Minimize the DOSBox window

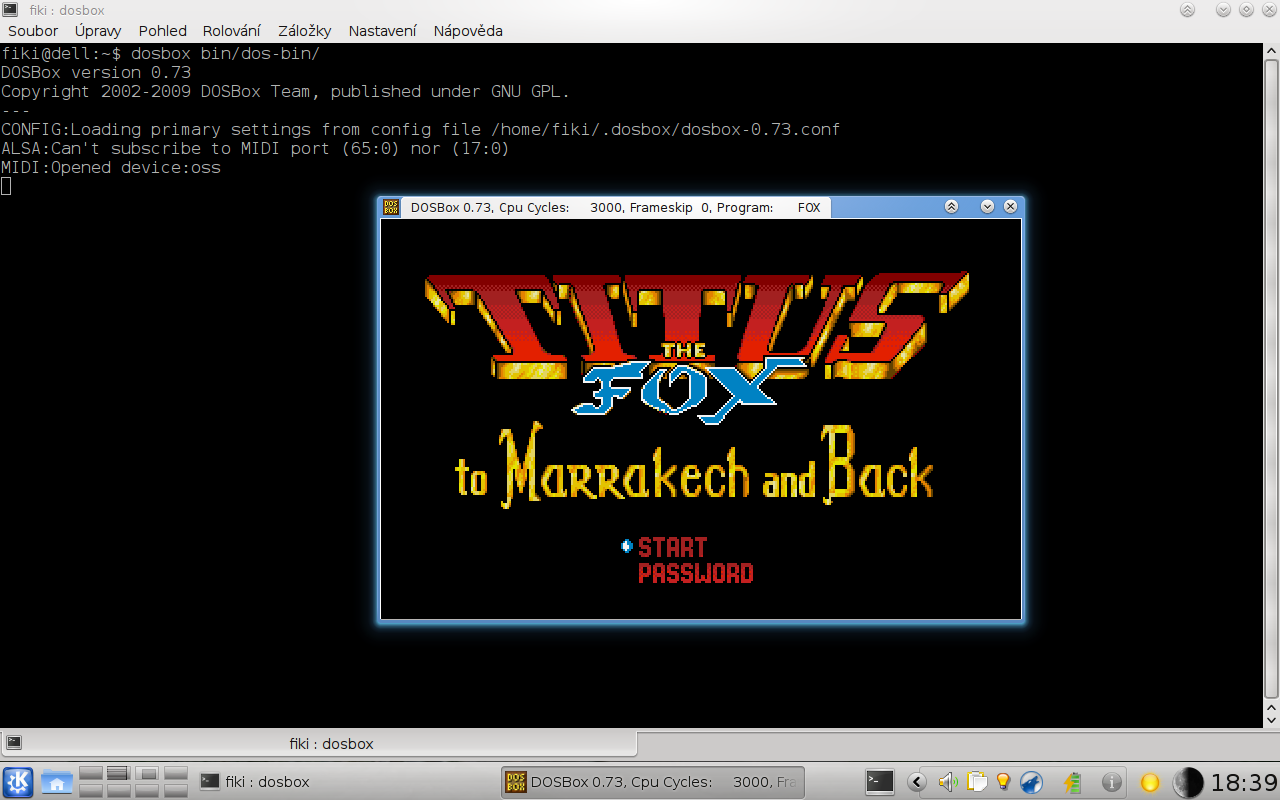tap(987, 207)
